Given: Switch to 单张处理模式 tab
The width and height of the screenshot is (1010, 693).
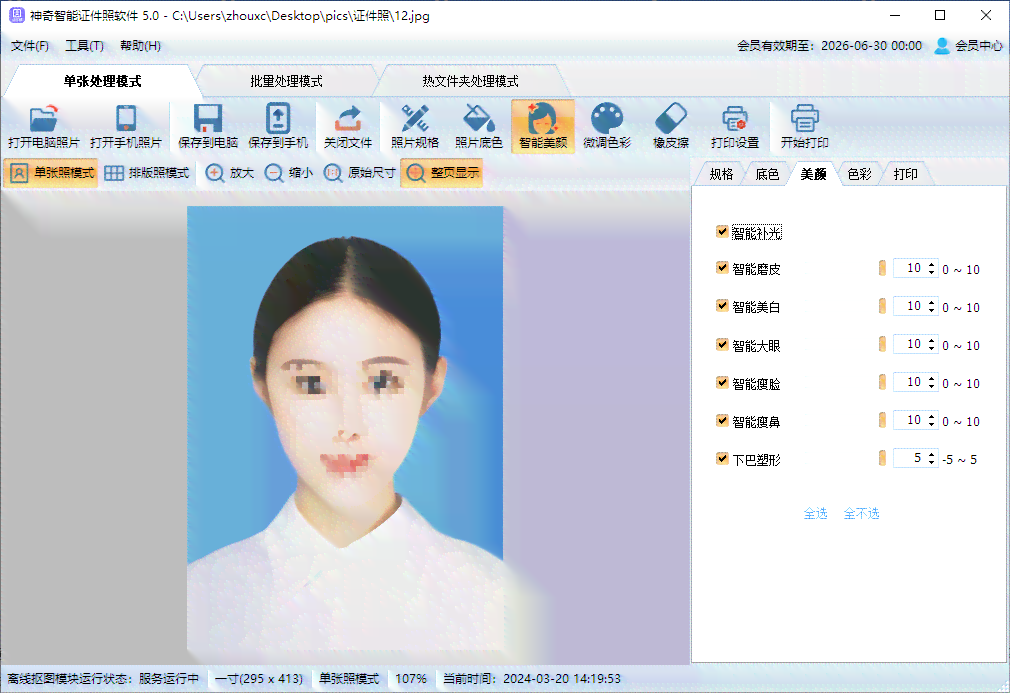Looking at the screenshot, I should click(x=102, y=81).
